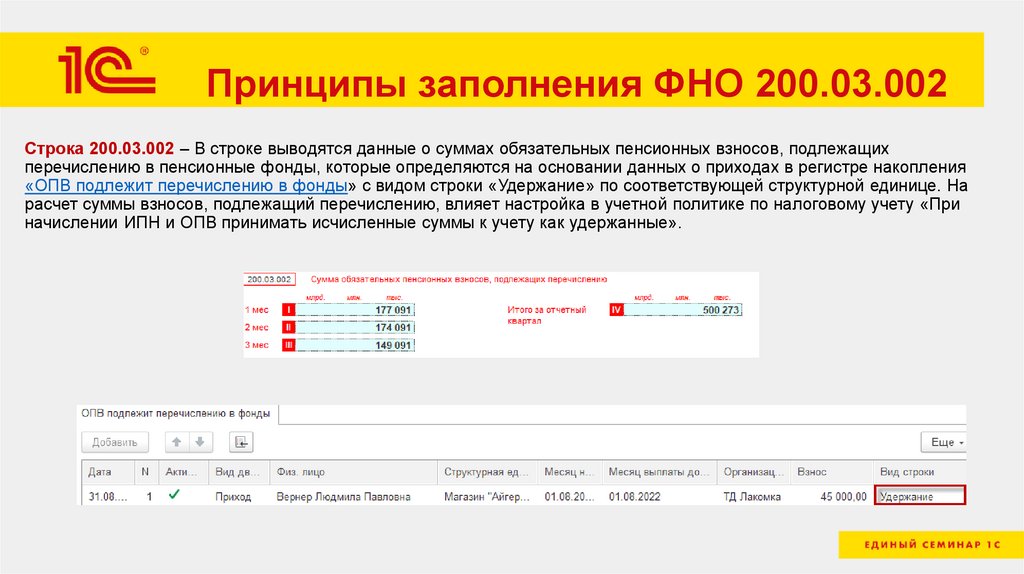Select the date cell 31.08....
The height and width of the screenshot is (574, 1024).
click(108, 496)
